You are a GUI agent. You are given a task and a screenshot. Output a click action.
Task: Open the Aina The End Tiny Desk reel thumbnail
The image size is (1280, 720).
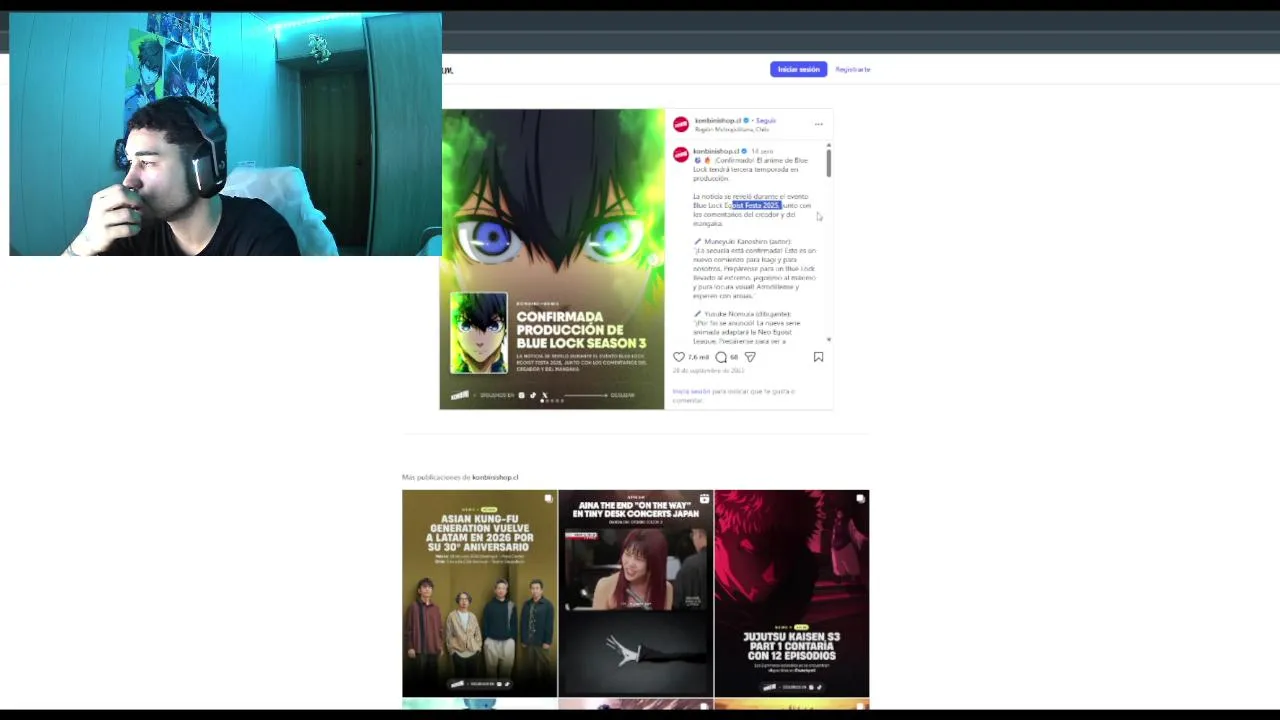[x=636, y=593]
